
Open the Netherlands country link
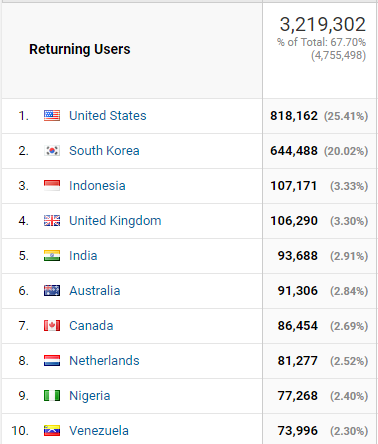point(104,361)
